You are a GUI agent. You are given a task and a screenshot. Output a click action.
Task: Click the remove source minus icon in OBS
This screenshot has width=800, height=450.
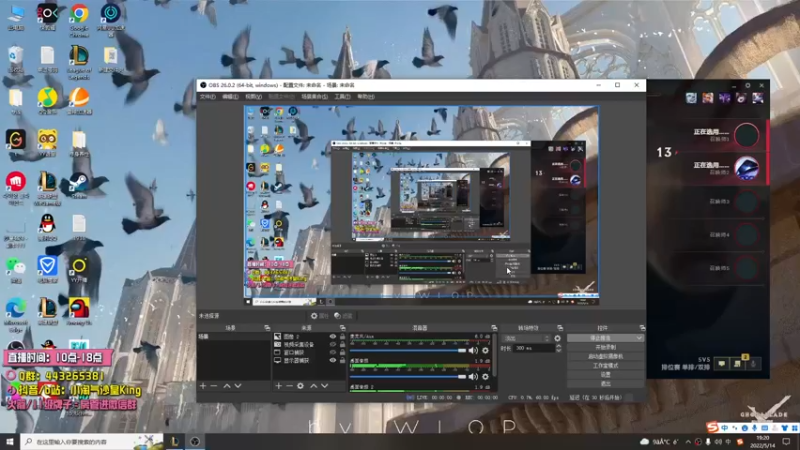click(289, 386)
